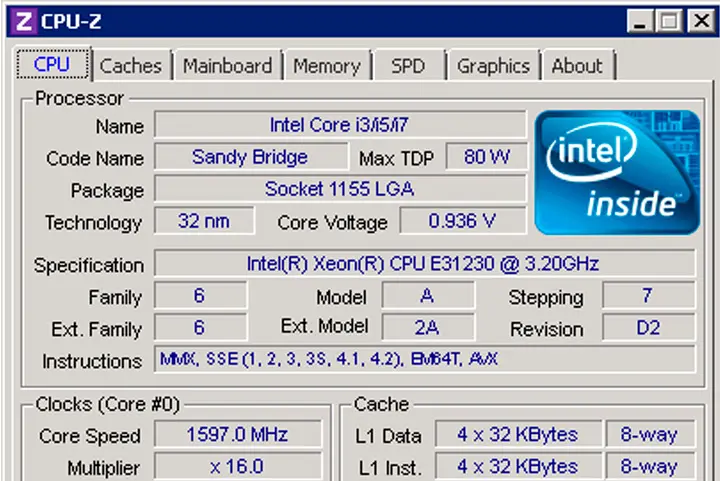Viewport: 720px width, 481px height.
Task: Click the 'Technology' label
Action: 94,223
